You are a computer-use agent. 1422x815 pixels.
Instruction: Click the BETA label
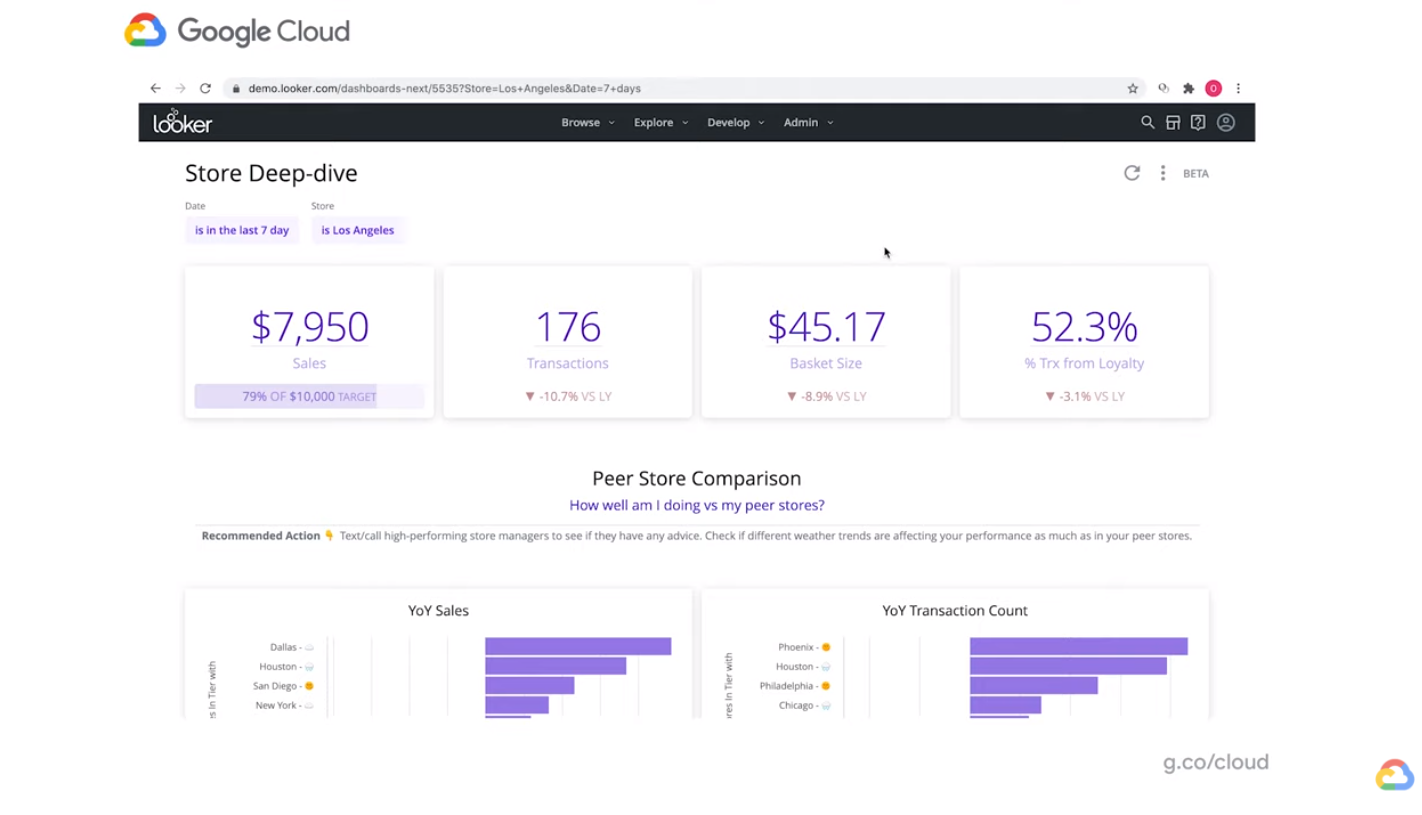[x=1196, y=173]
